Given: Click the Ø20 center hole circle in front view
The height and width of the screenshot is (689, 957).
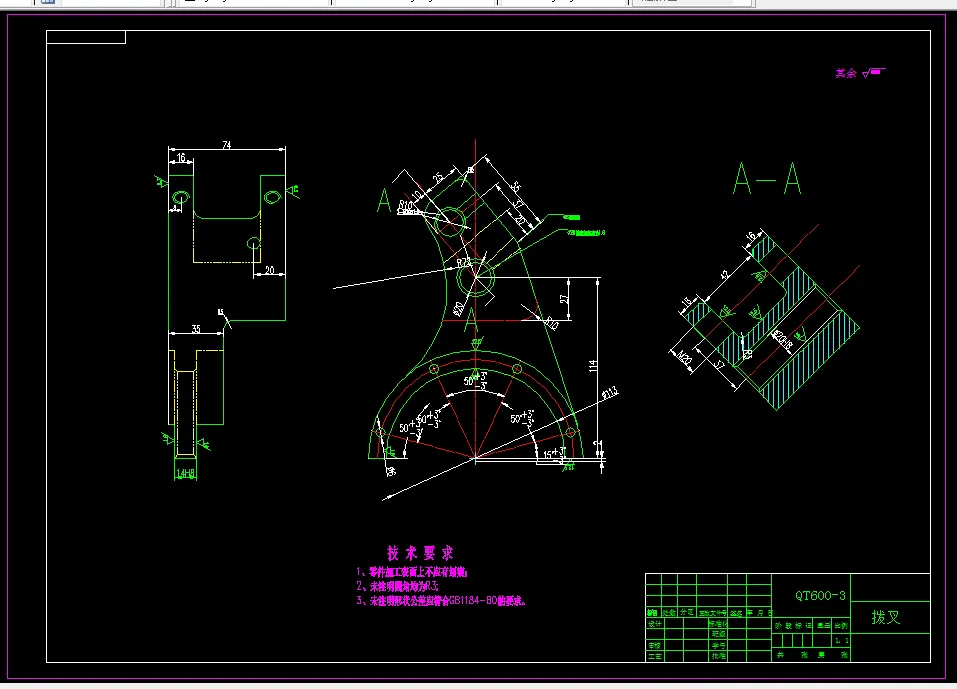Looking at the screenshot, I should [x=475, y=279].
